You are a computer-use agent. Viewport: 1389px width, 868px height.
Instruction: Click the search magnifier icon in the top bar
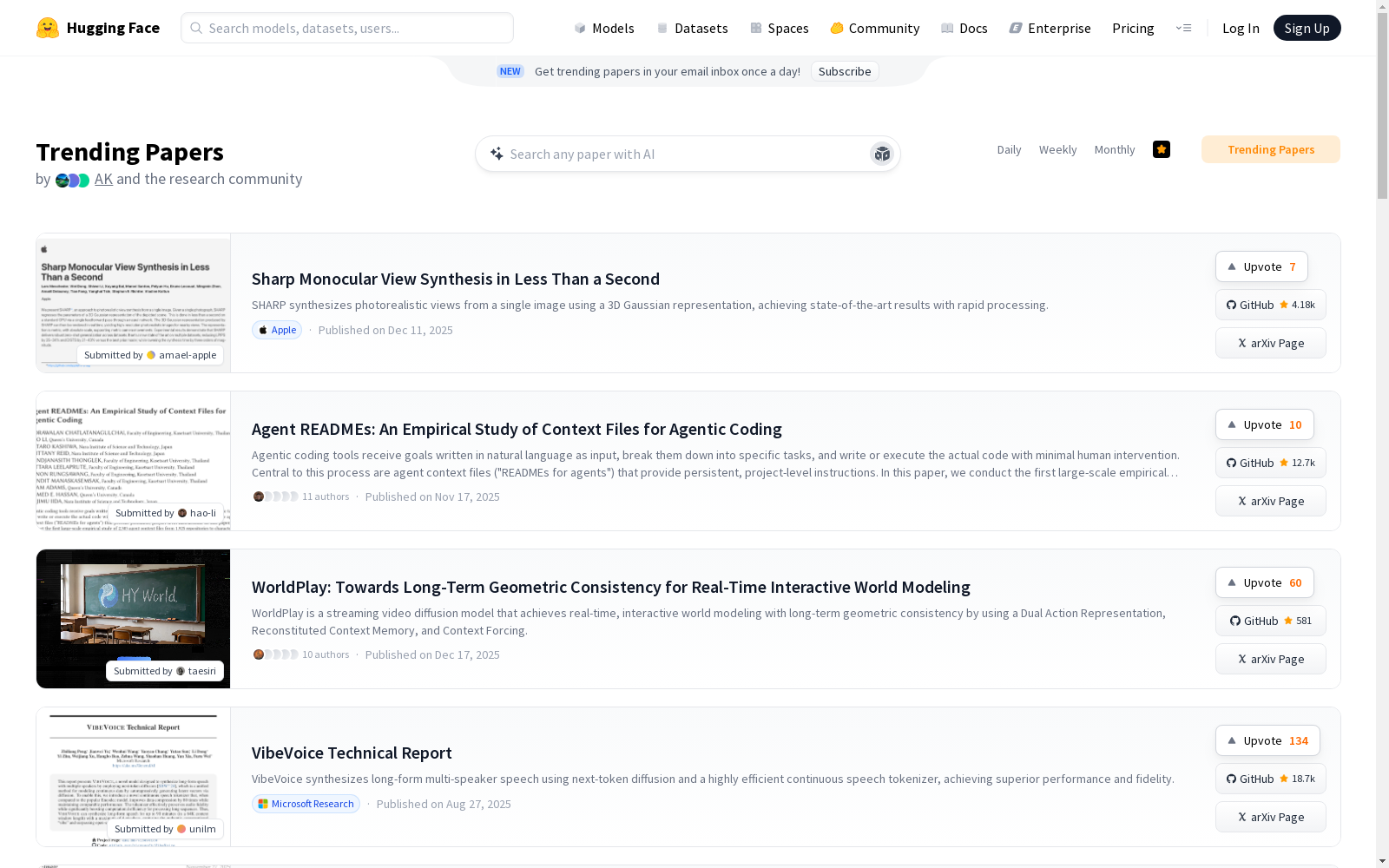click(x=196, y=28)
